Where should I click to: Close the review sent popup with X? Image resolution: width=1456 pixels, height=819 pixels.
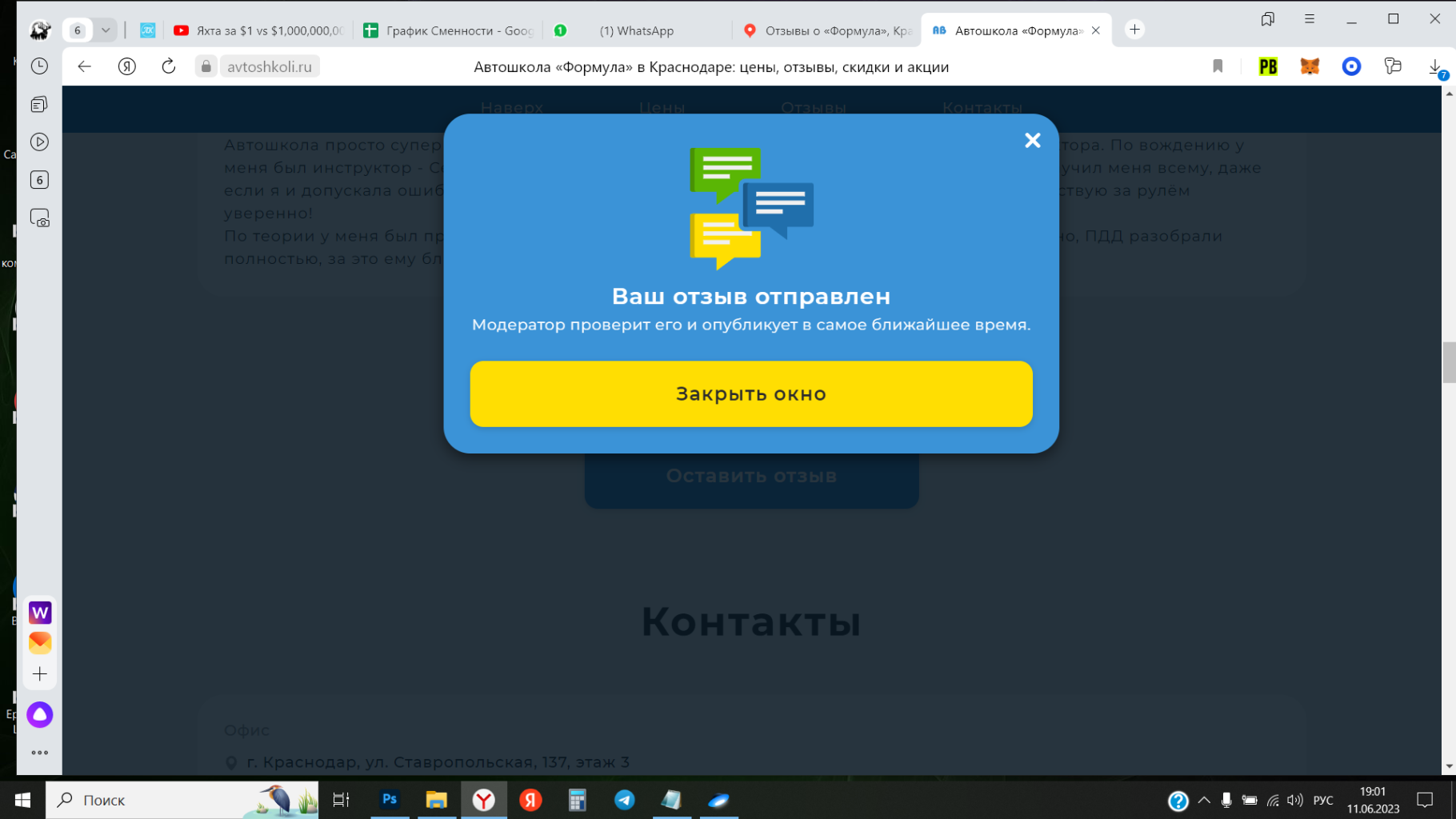pyautogui.click(x=1032, y=141)
